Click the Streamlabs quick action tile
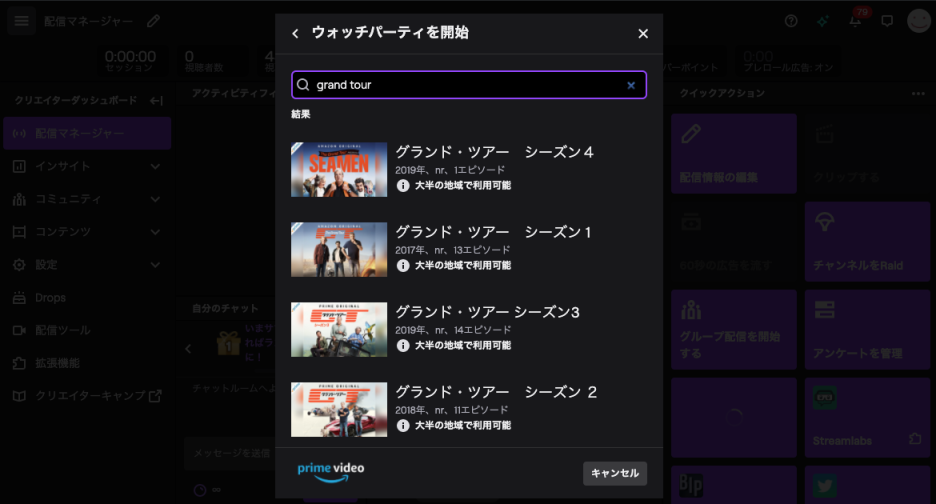This screenshot has height=504, width=936. pyautogui.click(x=867, y=417)
